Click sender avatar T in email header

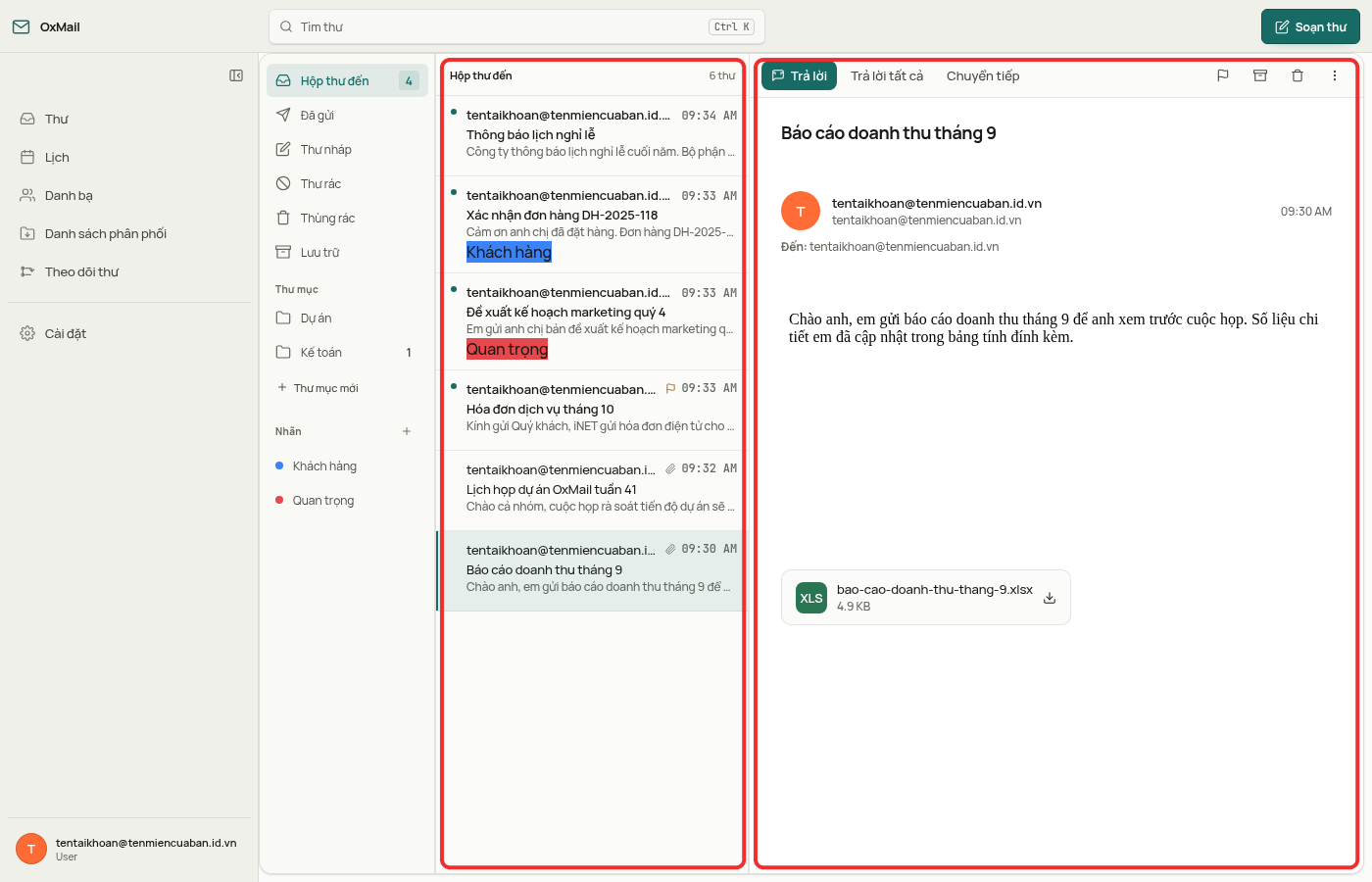(x=801, y=211)
